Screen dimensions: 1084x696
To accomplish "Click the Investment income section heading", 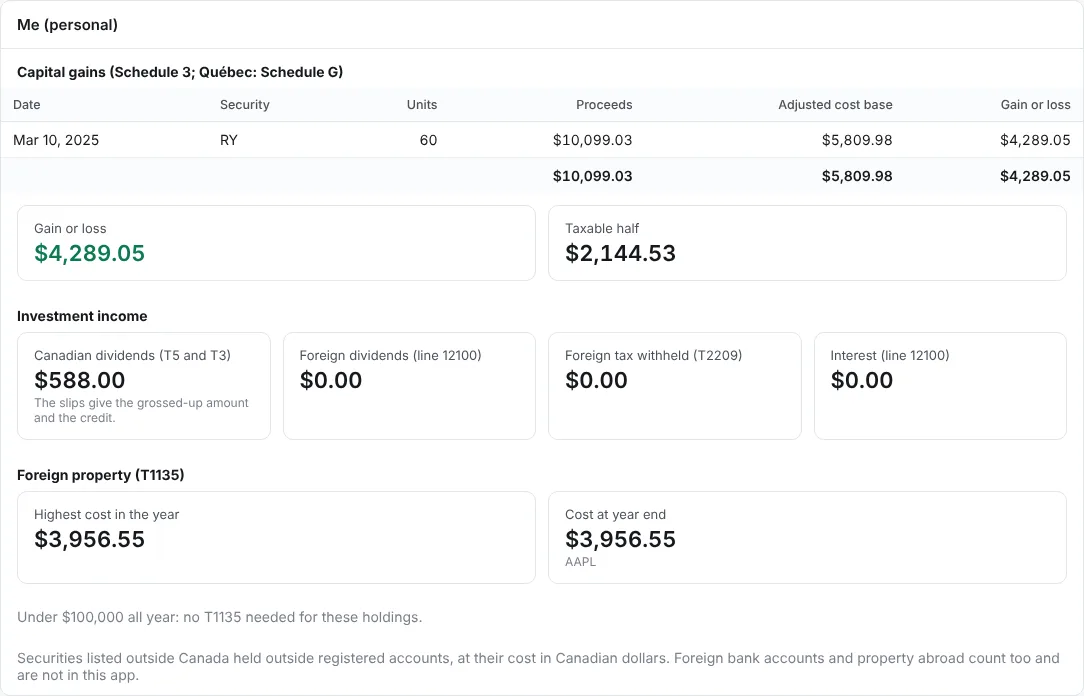I will tap(82, 316).
